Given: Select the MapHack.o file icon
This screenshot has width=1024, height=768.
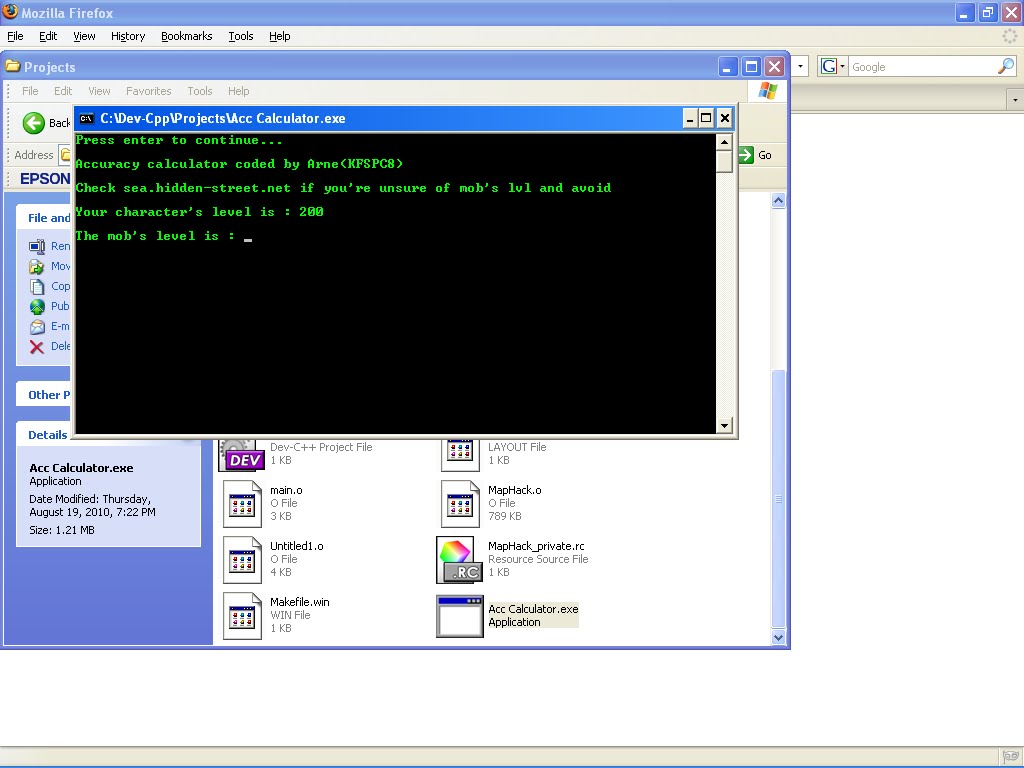Looking at the screenshot, I should [x=460, y=504].
